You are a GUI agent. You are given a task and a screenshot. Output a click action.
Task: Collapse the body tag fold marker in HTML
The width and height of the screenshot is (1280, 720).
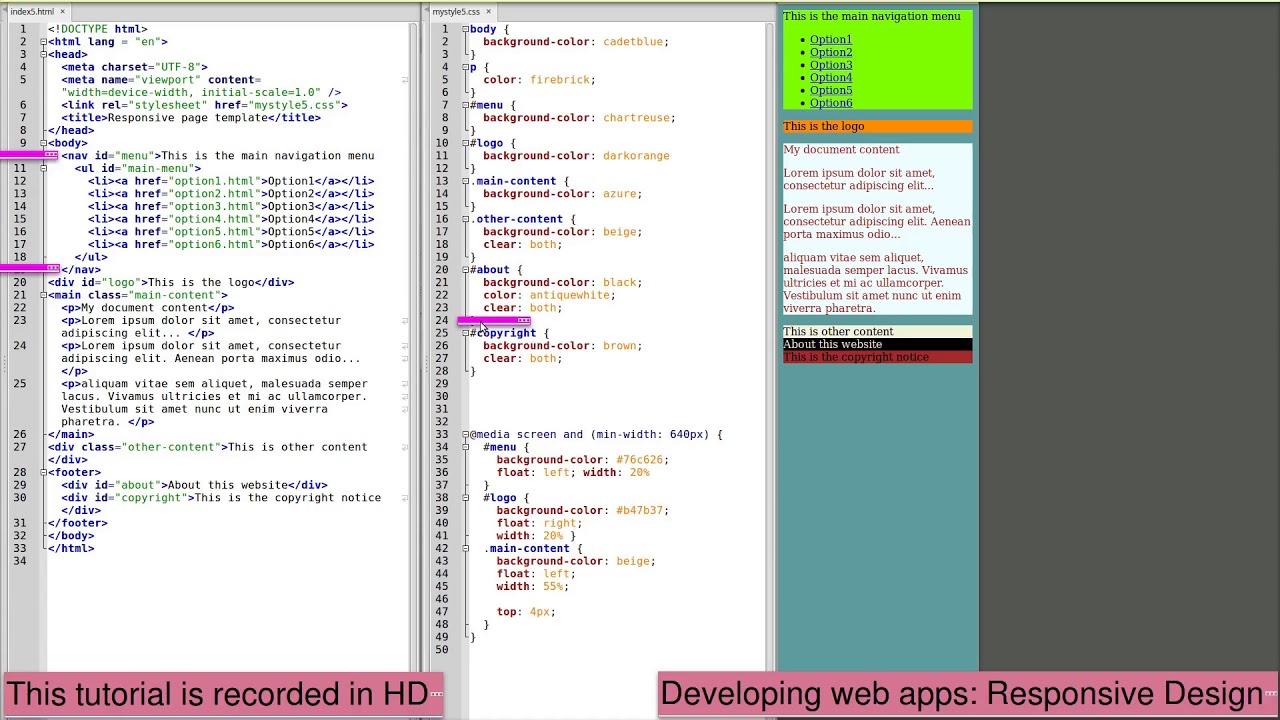point(44,143)
